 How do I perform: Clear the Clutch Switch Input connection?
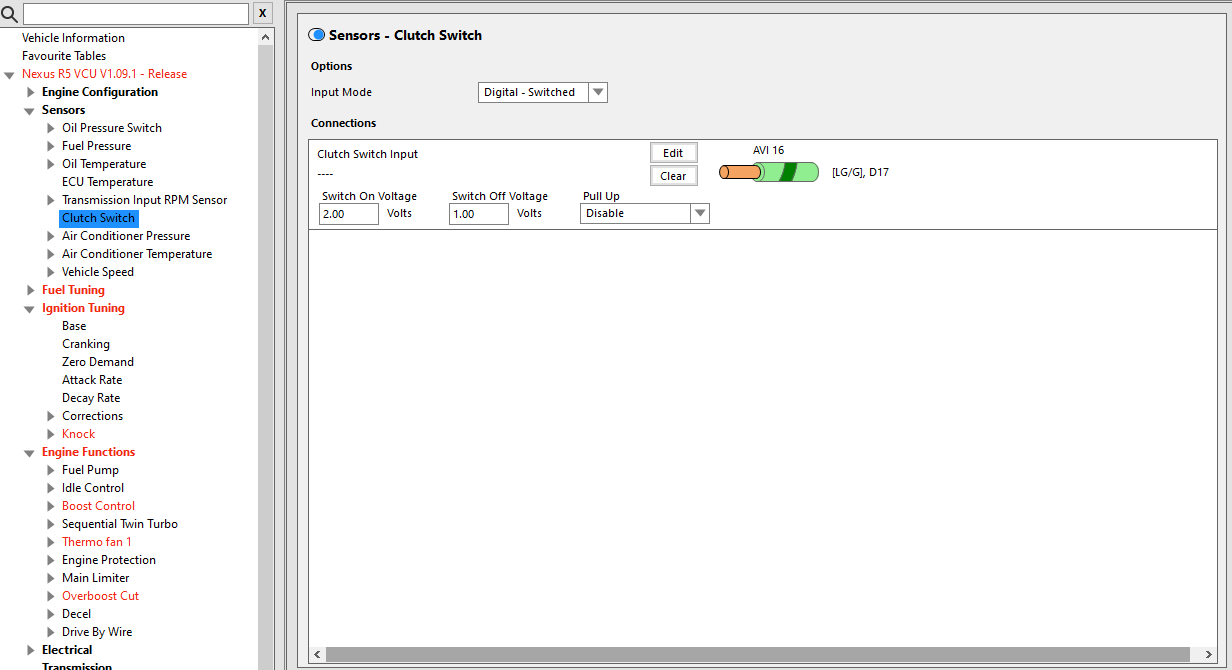coord(673,176)
